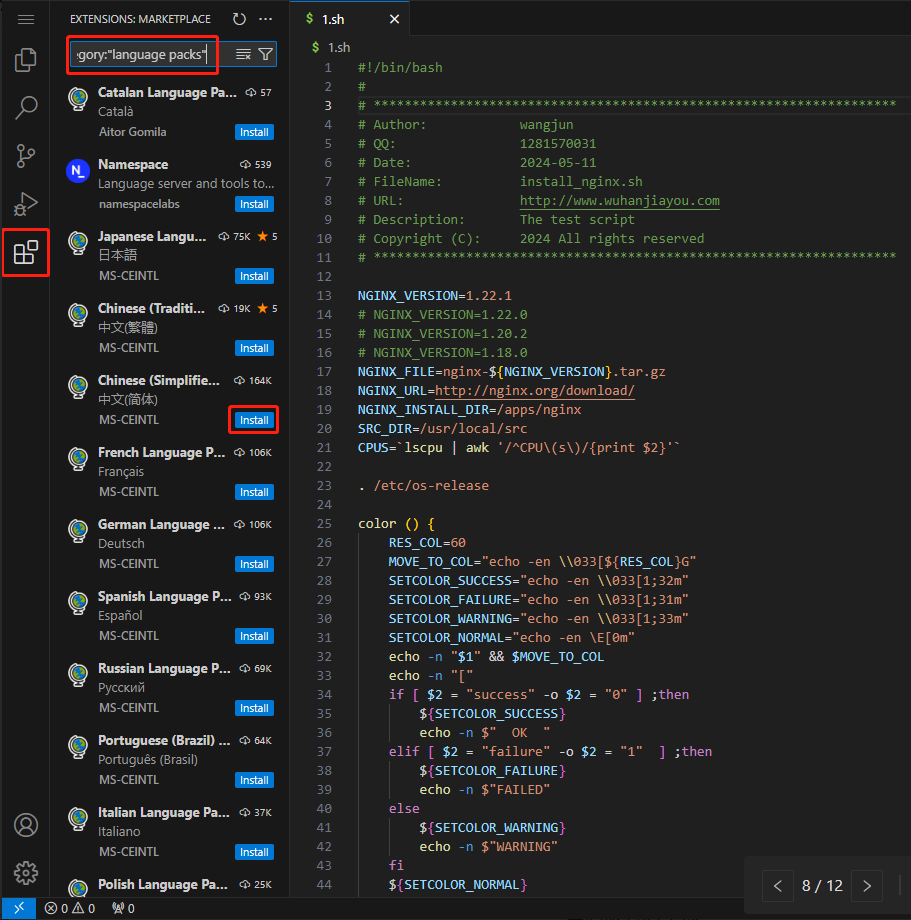Go to next image in viewer
Image resolution: width=911 pixels, height=920 pixels.
pos(867,885)
